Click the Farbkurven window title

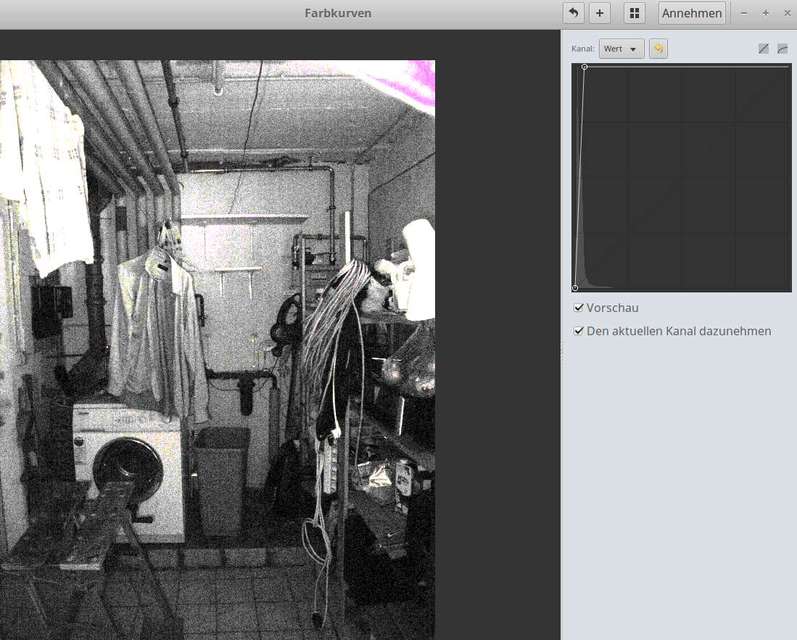(x=338, y=13)
